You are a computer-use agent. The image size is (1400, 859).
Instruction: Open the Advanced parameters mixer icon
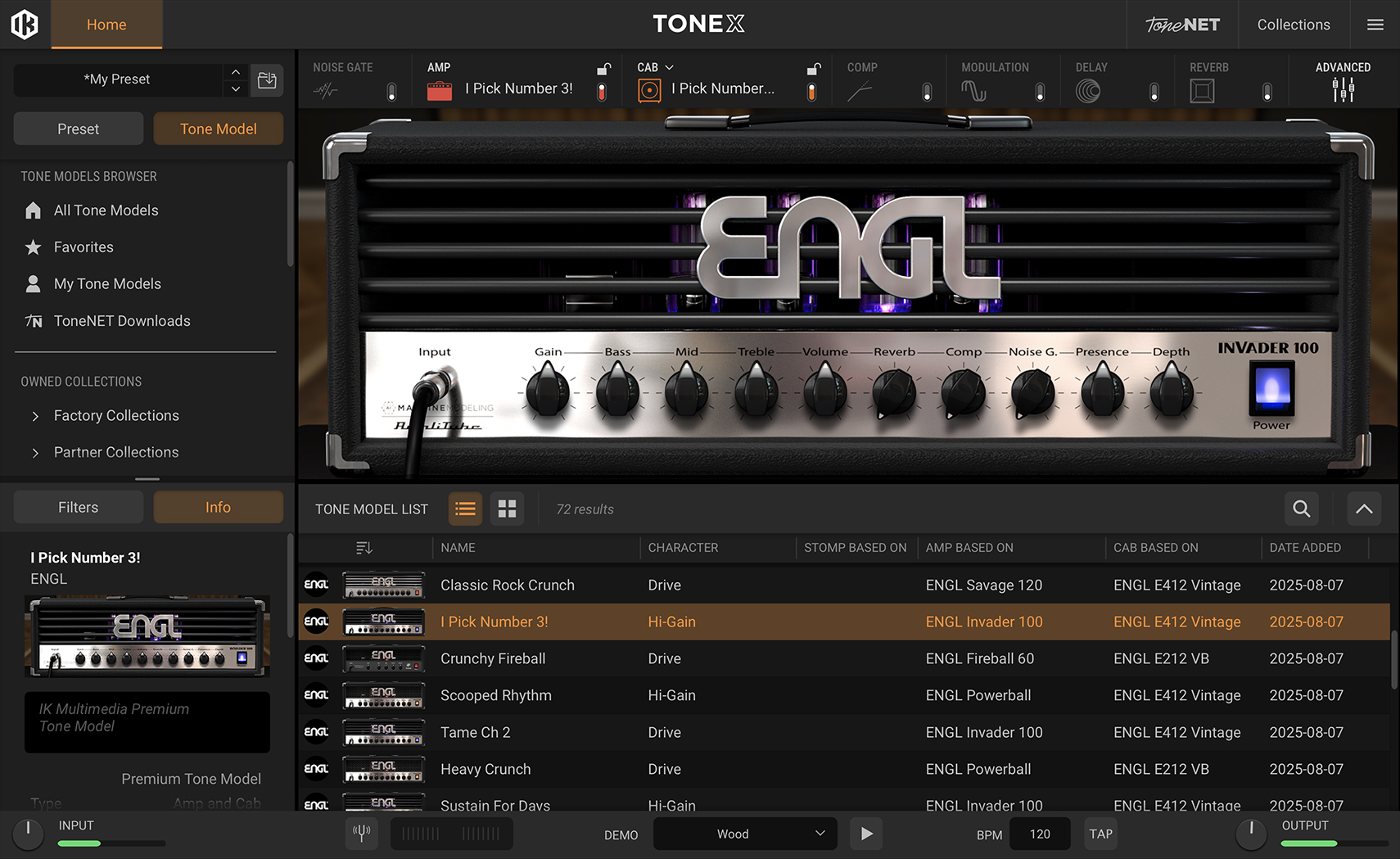pos(1343,90)
